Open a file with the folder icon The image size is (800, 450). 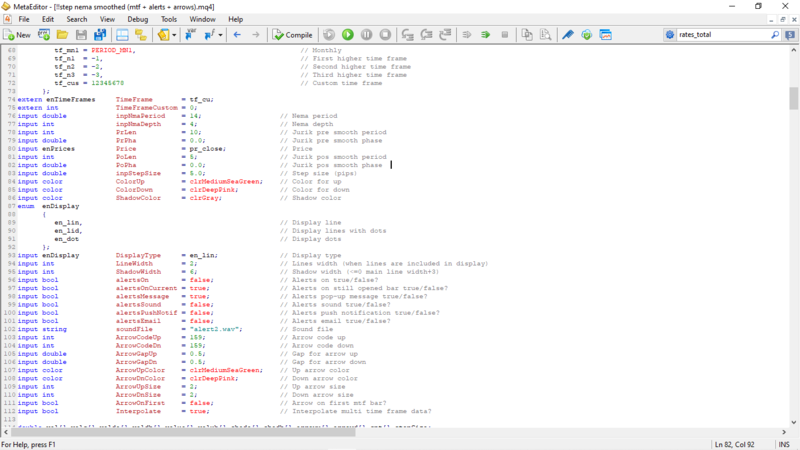pyautogui.click(x=63, y=35)
